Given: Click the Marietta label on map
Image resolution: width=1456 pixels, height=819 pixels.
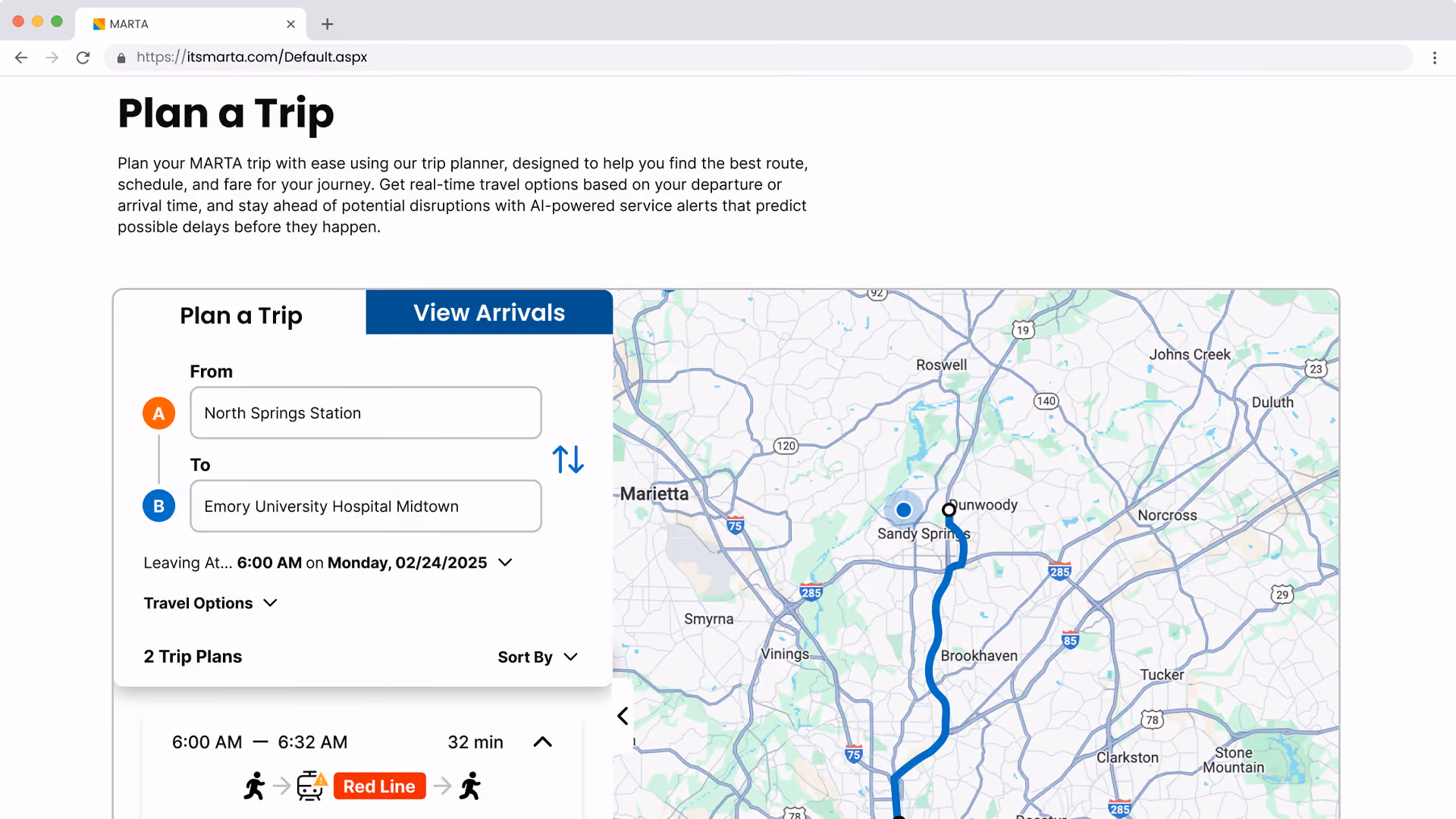Looking at the screenshot, I should coord(654,494).
